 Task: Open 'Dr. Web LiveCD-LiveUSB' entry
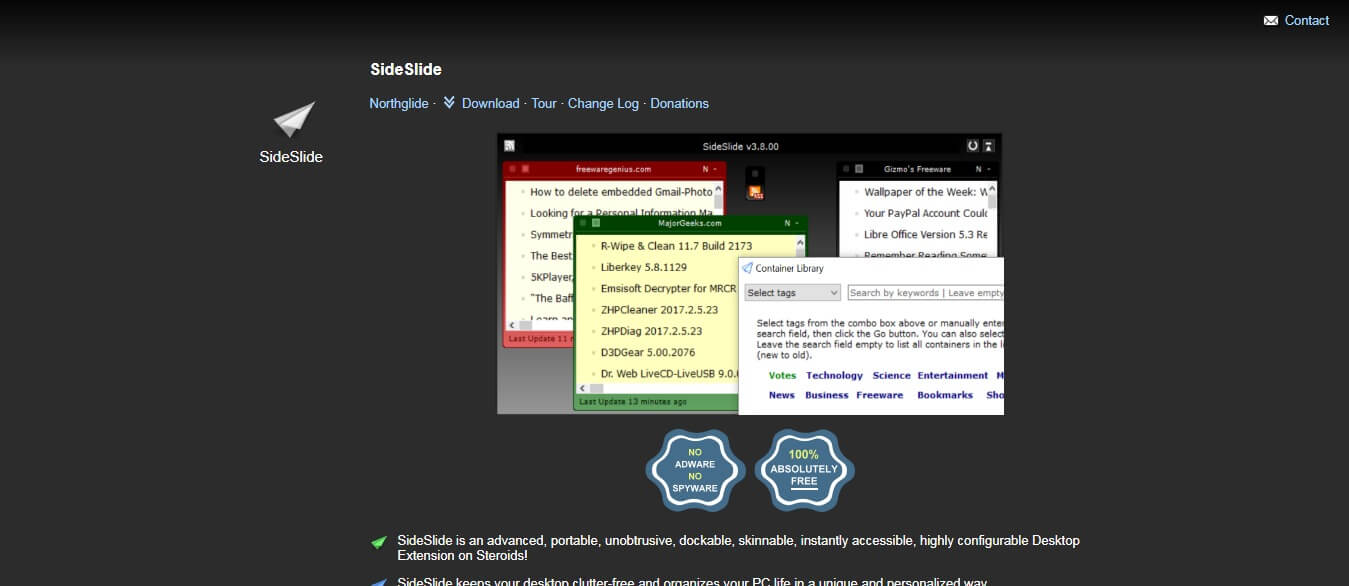[669, 374]
